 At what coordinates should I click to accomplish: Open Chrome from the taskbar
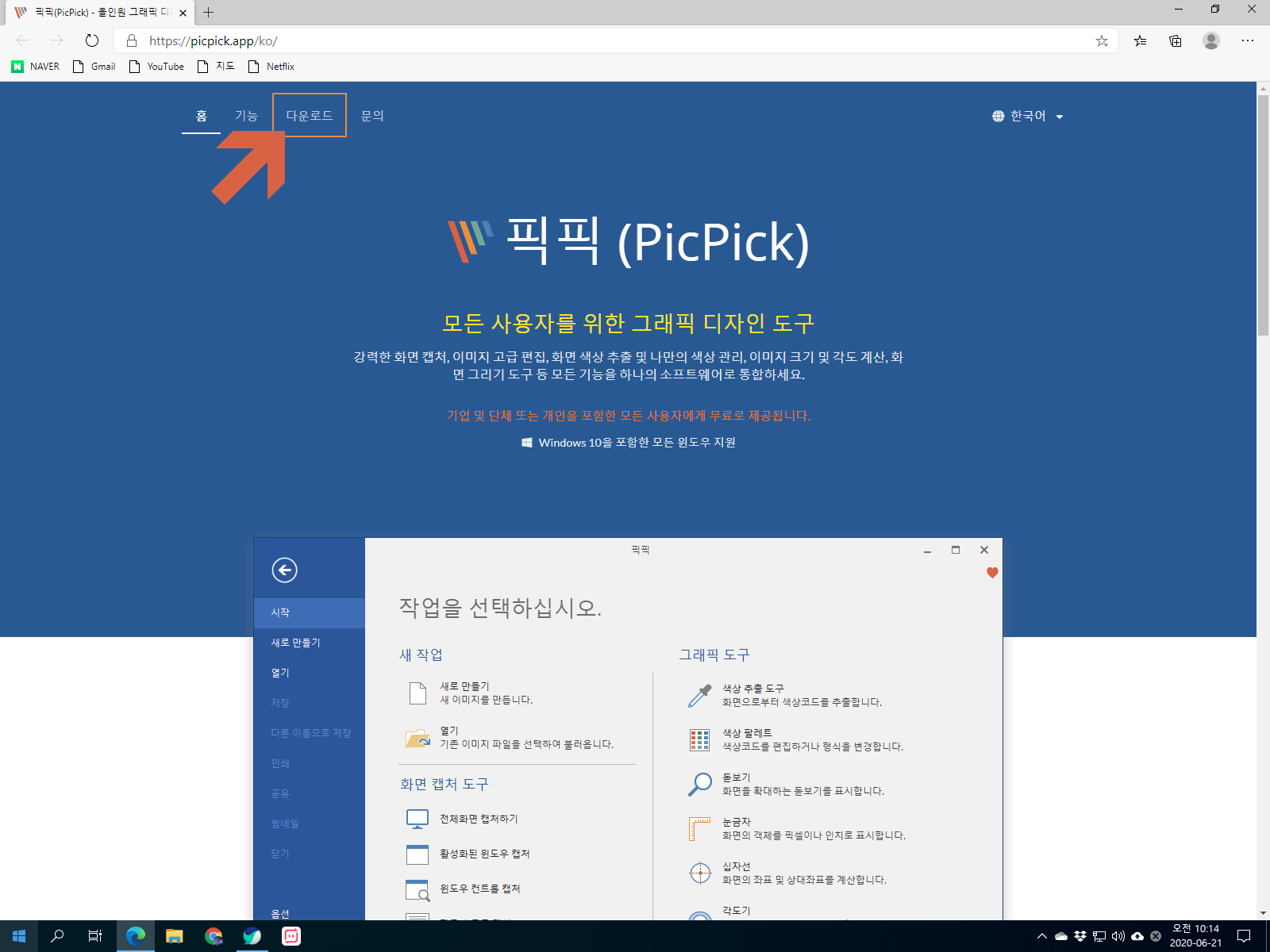pos(214,936)
